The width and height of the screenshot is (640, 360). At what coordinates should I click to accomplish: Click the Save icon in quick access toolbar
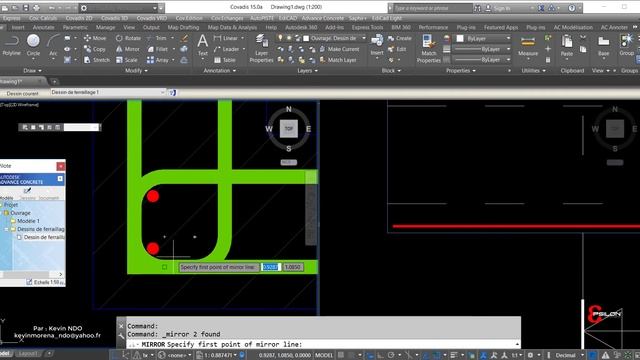click(x=26, y=8)
